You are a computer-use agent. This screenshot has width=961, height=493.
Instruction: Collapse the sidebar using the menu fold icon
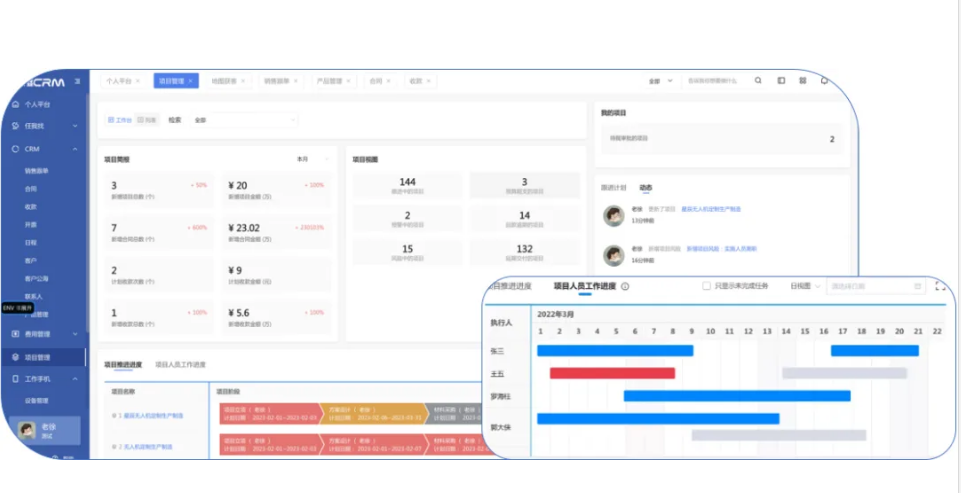tap(77, 81)
